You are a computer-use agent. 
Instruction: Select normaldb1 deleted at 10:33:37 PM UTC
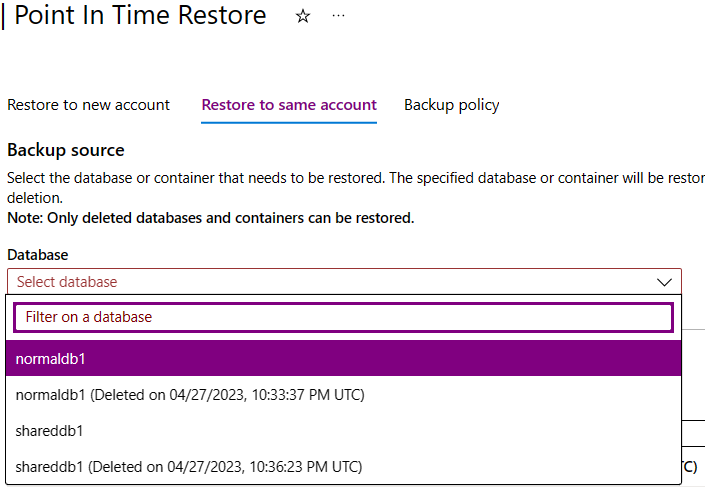tap(190, 395)
